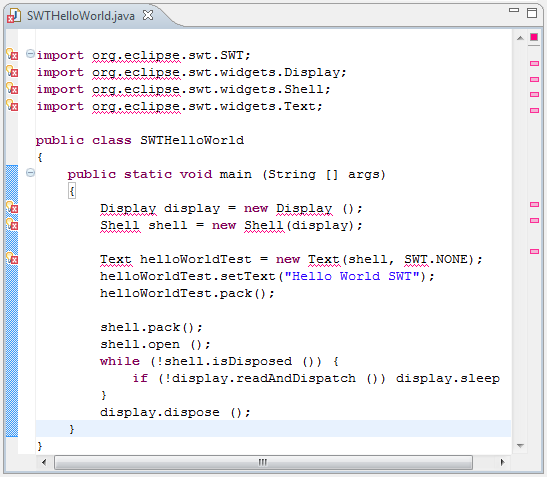Click the quick-fix icon beside the widgets.Text import
Image resolution: width=547 pixels, height=477 pixels.
(x=12, y=105)
